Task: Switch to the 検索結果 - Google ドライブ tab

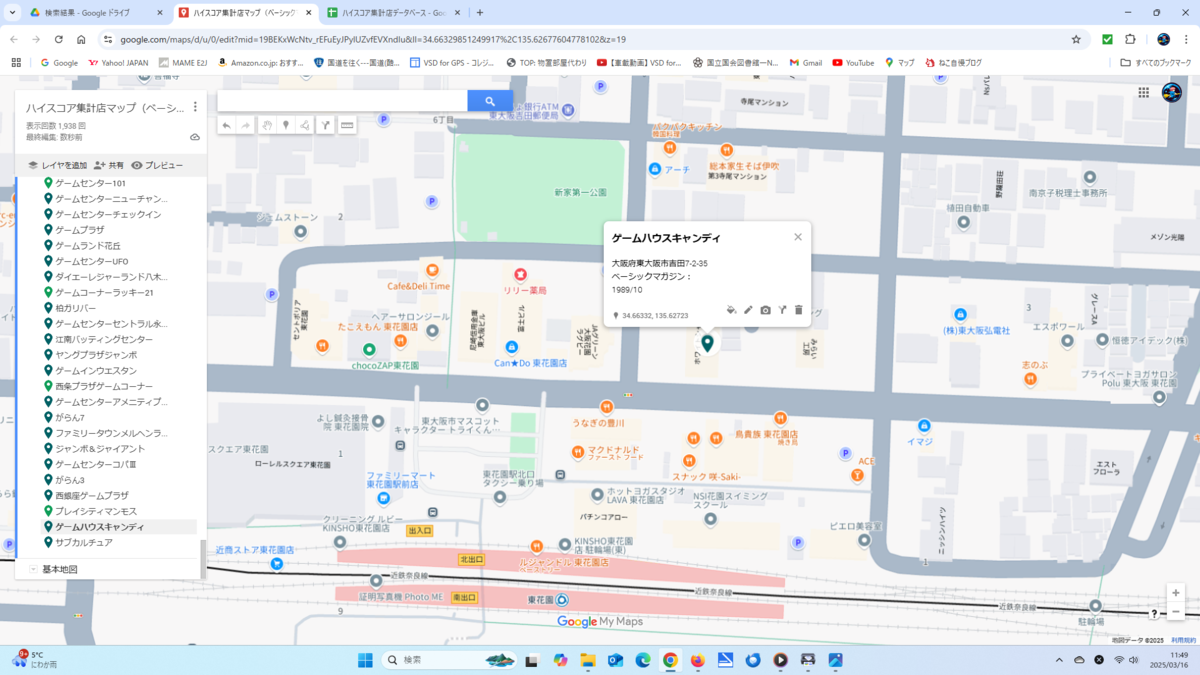Action: [x=96, y=13]
